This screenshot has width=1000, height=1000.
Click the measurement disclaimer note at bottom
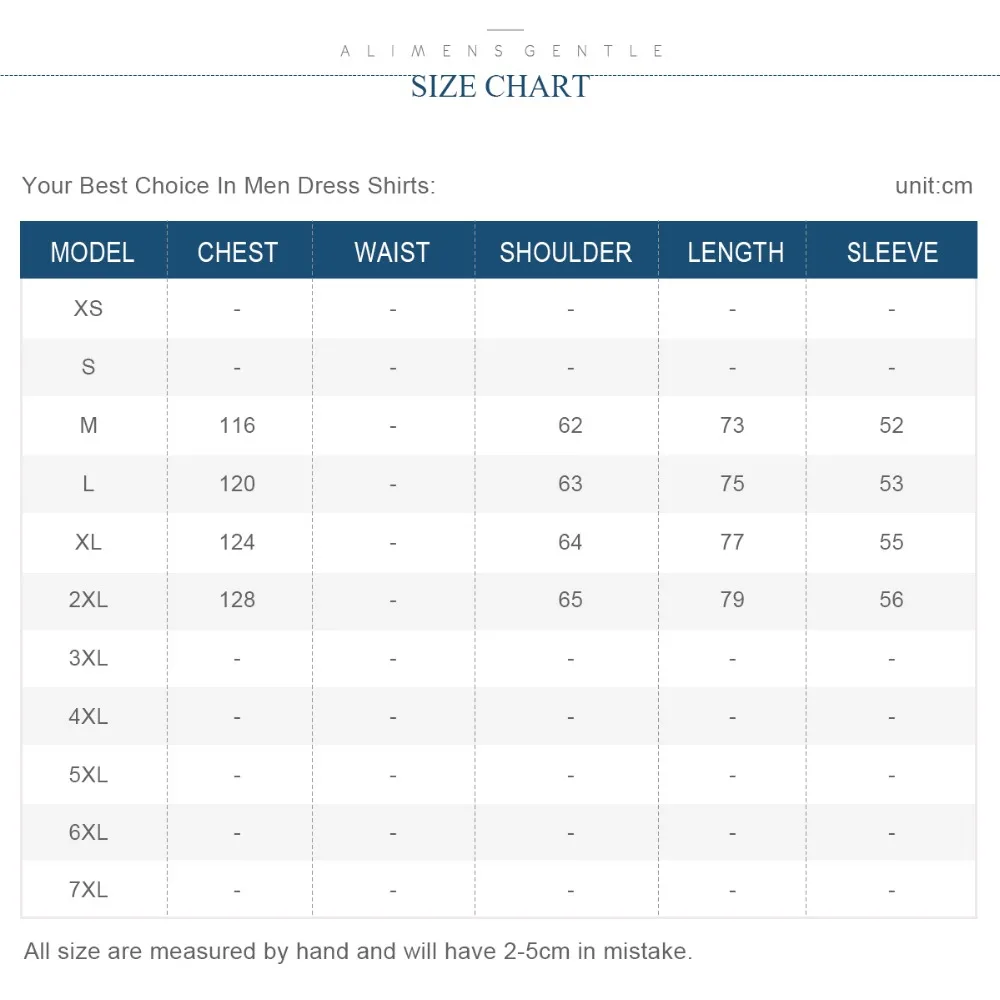358,952
